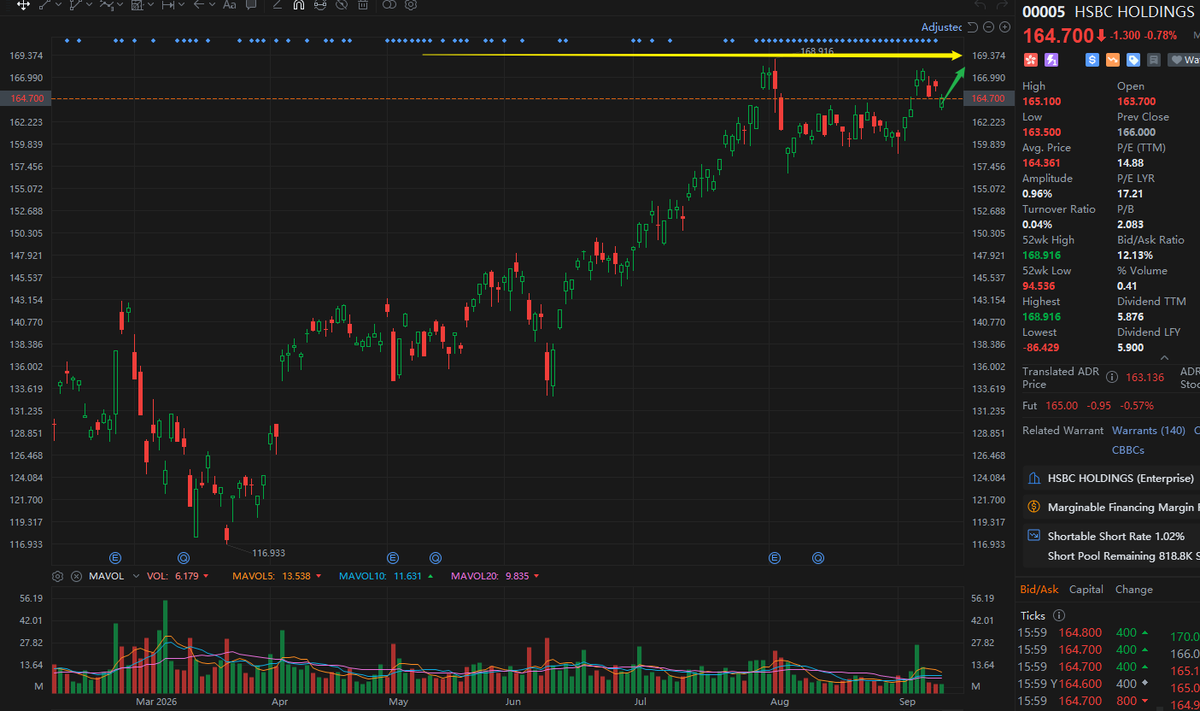Show the Ticks info icon
The height and width of the screenshot is (711, 1200).
(x=1059, y=616)
